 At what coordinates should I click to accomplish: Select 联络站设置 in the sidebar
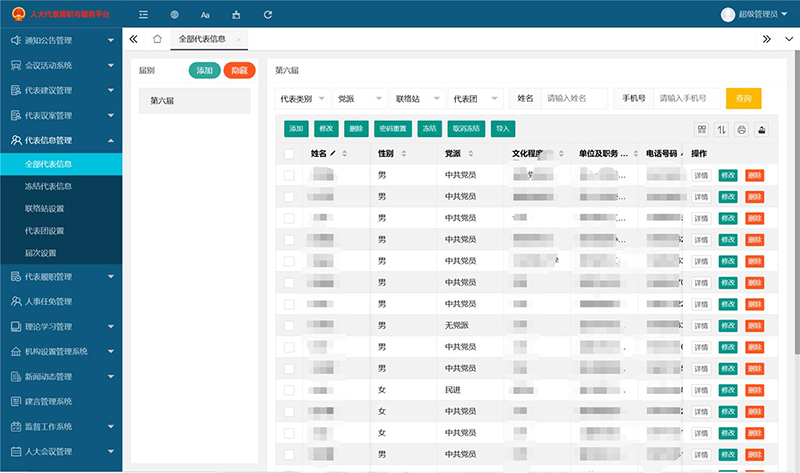(x=45, y=208)
